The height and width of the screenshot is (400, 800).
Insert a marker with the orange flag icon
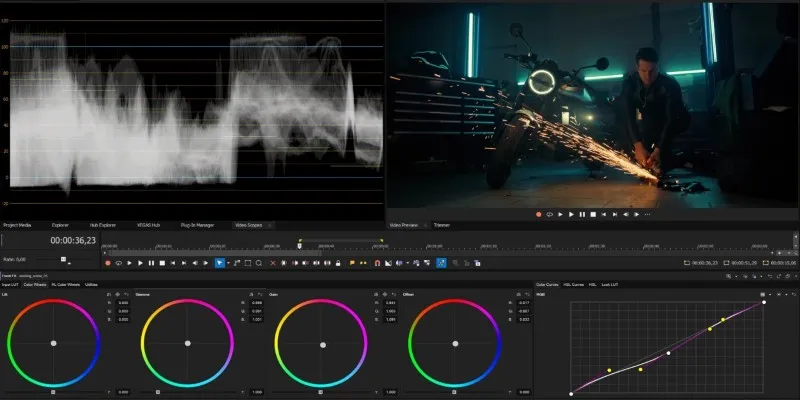(352, 263)
